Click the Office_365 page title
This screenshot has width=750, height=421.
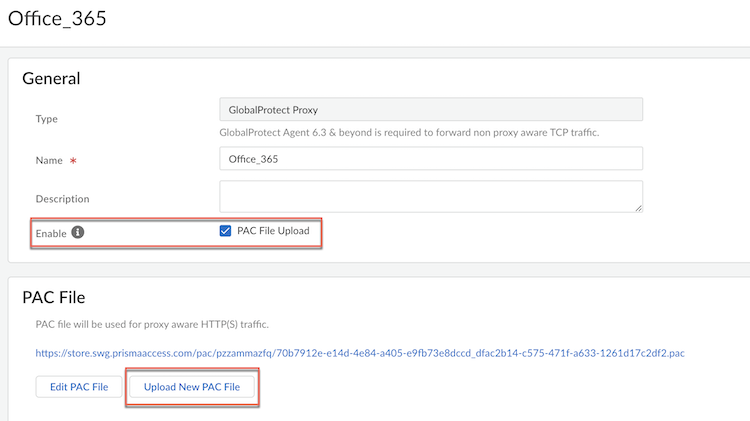pos(57,18)
